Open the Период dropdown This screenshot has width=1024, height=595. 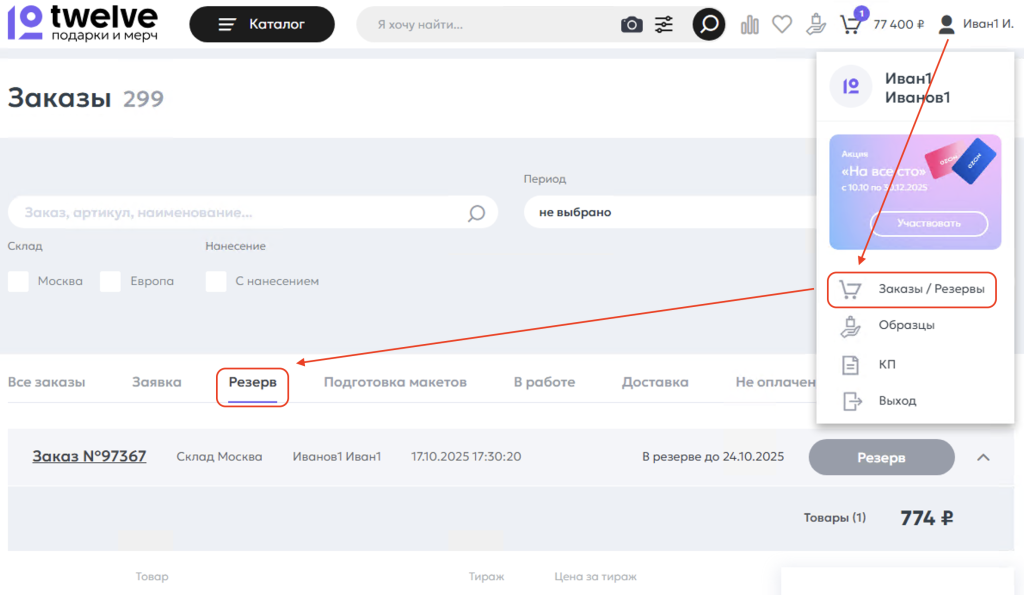point(670,212)
